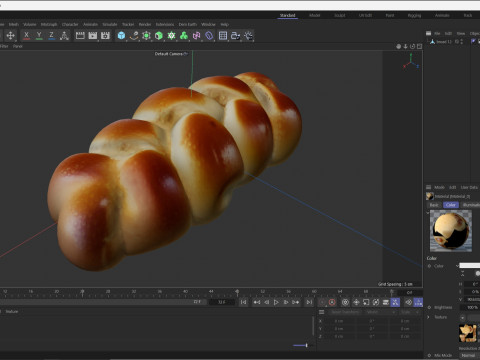Screen dimensions: 480x360
Task: Open the Window menu
Action: click(208, 24)
